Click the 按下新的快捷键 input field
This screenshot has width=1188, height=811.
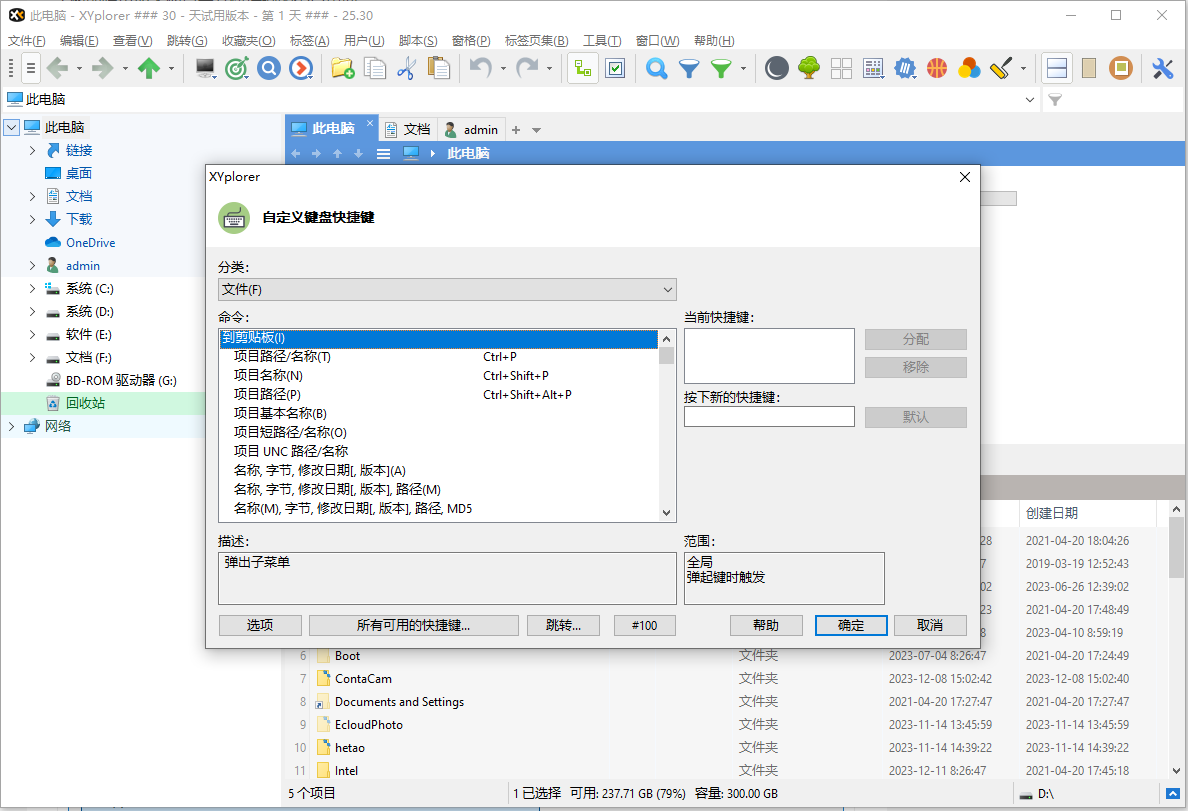(x=769, y=416)
